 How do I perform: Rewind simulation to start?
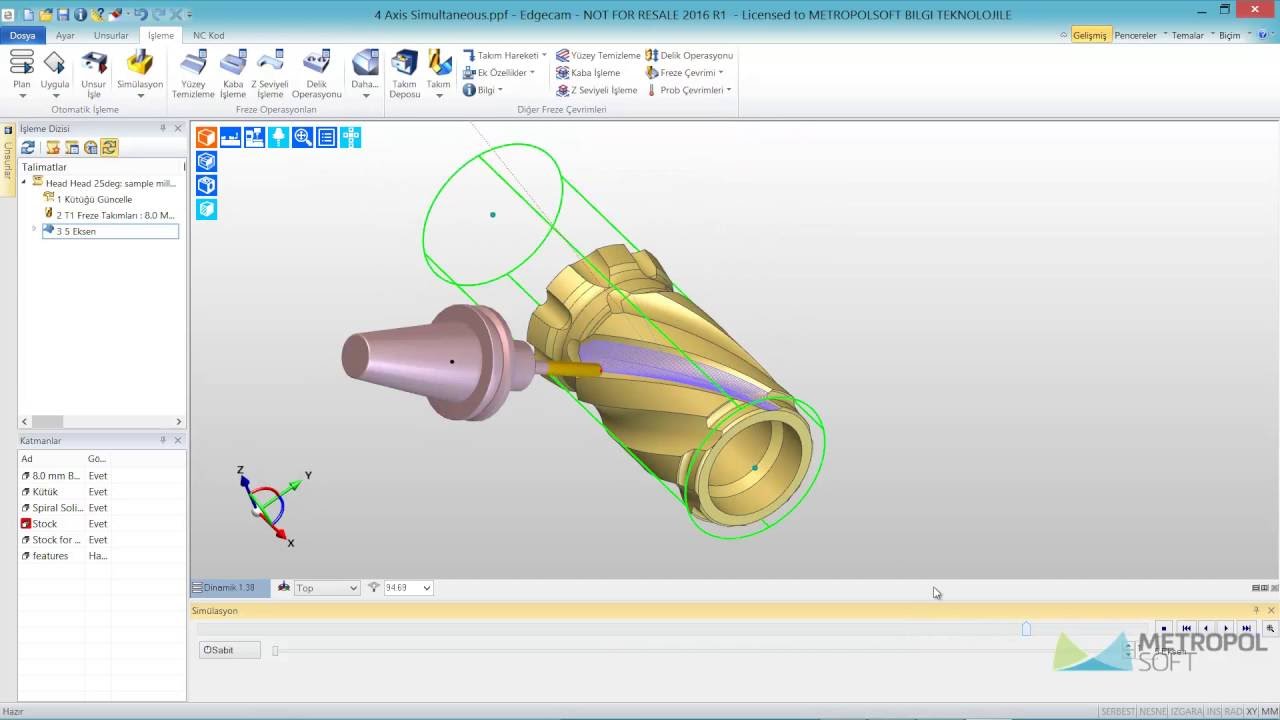click(x=1186, y=629)
